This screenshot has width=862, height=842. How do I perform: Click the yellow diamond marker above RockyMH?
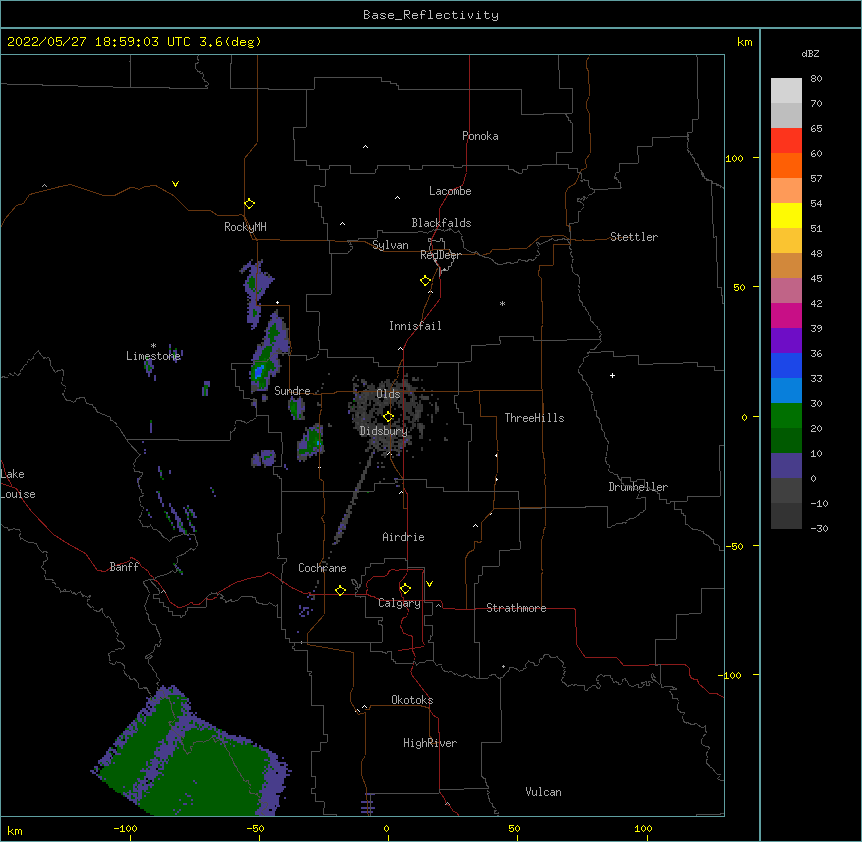(x=250, y=204)
